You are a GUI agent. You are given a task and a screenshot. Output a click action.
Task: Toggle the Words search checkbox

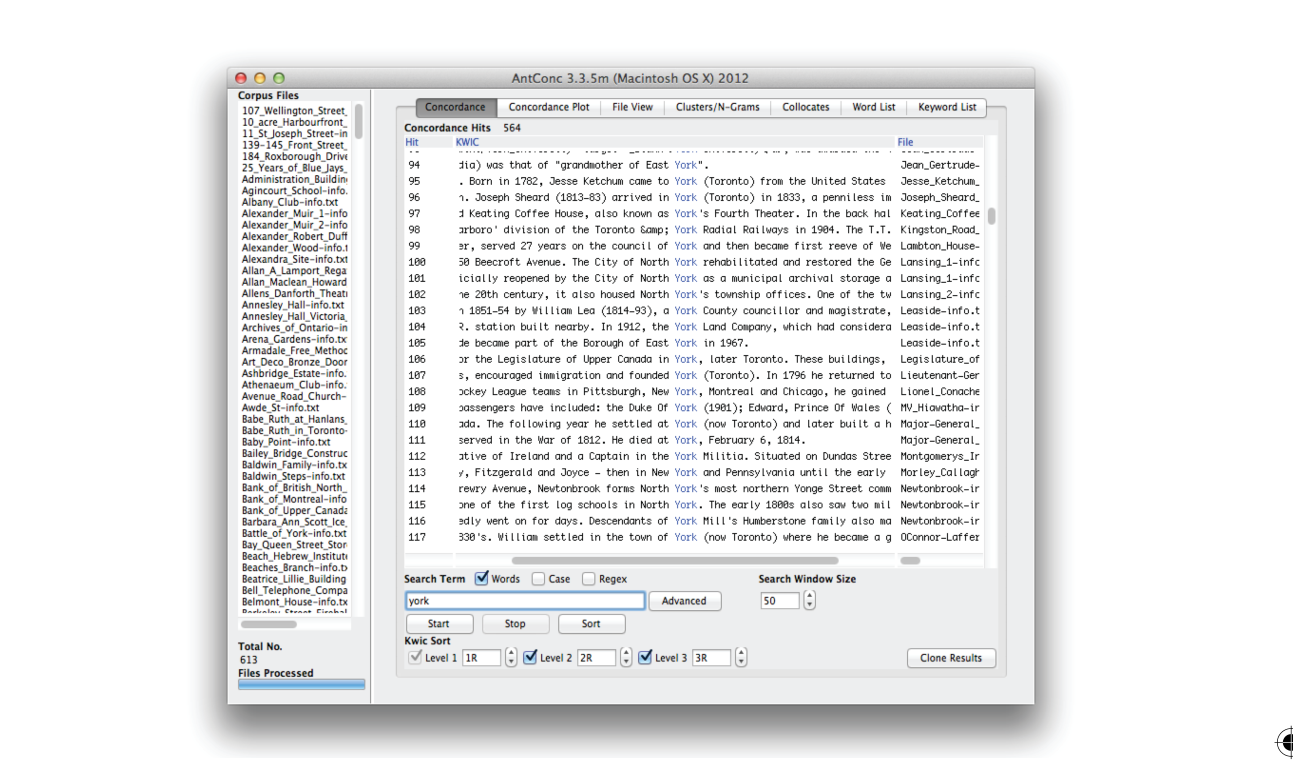coord(482,578)
